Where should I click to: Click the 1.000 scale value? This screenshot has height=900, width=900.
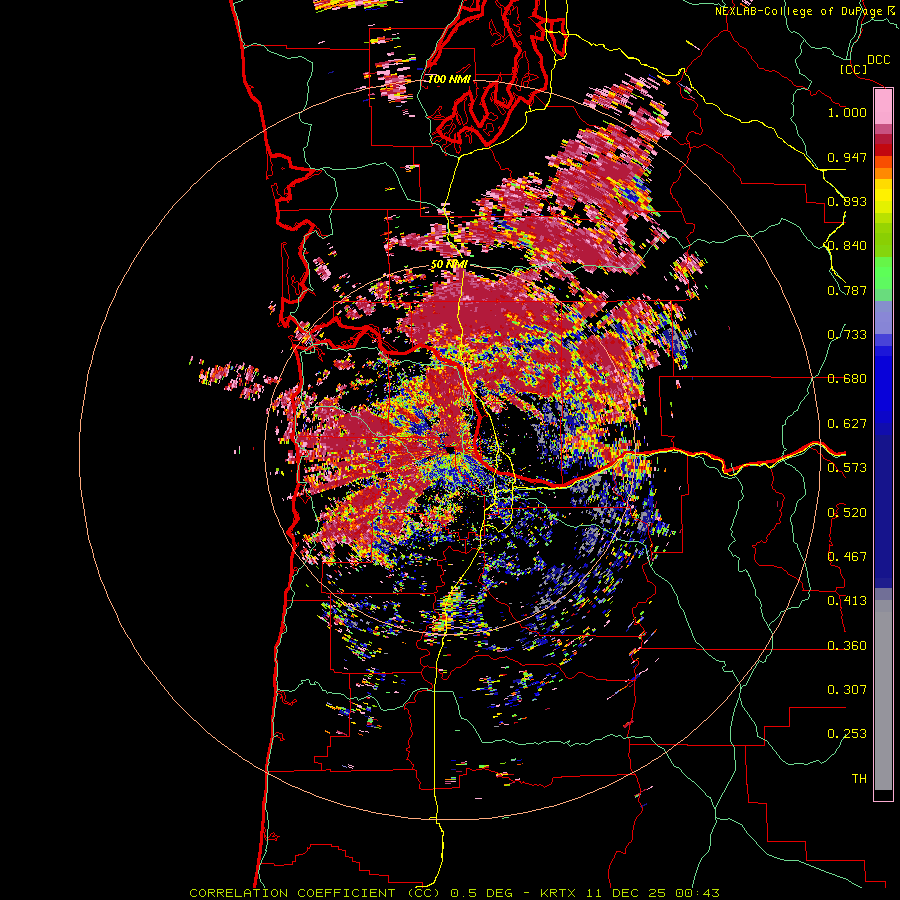[x=847, y=112]
